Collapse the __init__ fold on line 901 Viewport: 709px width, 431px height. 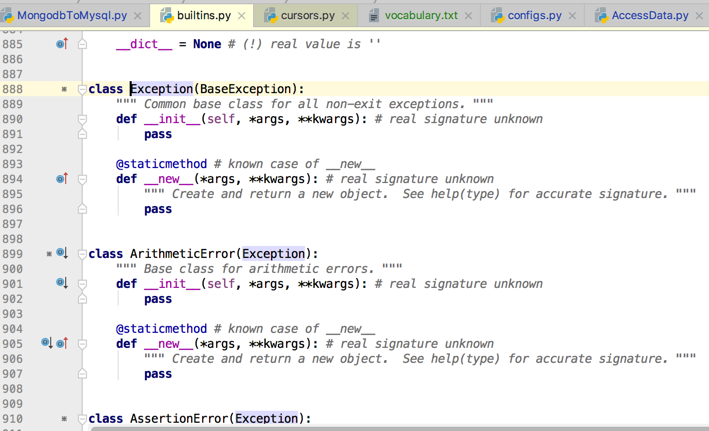coord(82,284)
